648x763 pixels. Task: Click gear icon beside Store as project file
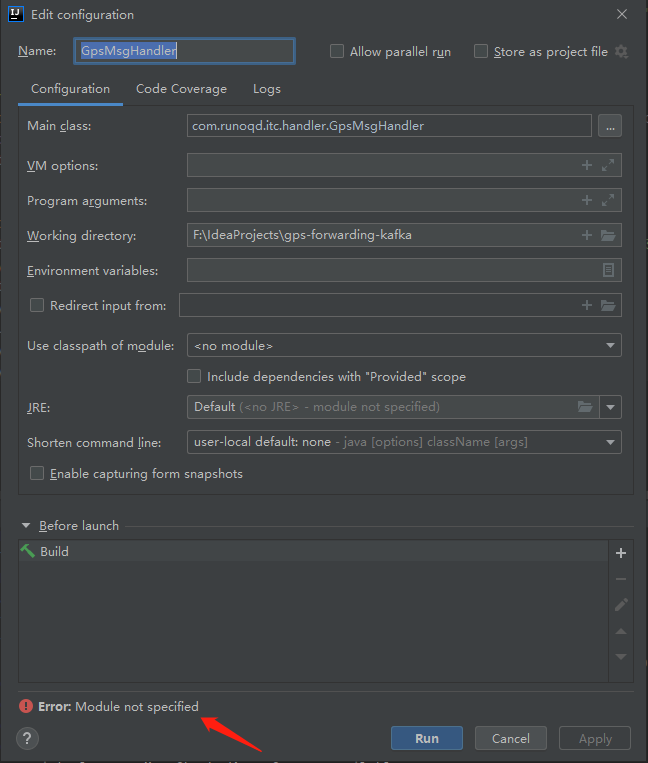pos(621,51)
